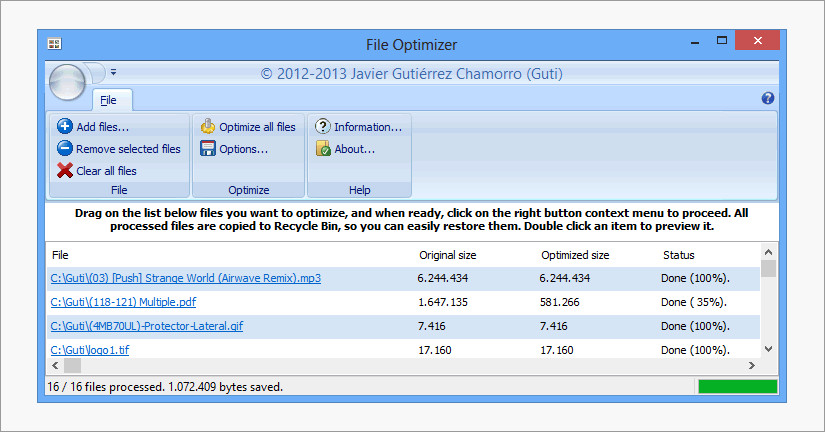Screen dimensions: 825x432
Task: Click the green progress bar in status bar
Action: tap(737, 386)
